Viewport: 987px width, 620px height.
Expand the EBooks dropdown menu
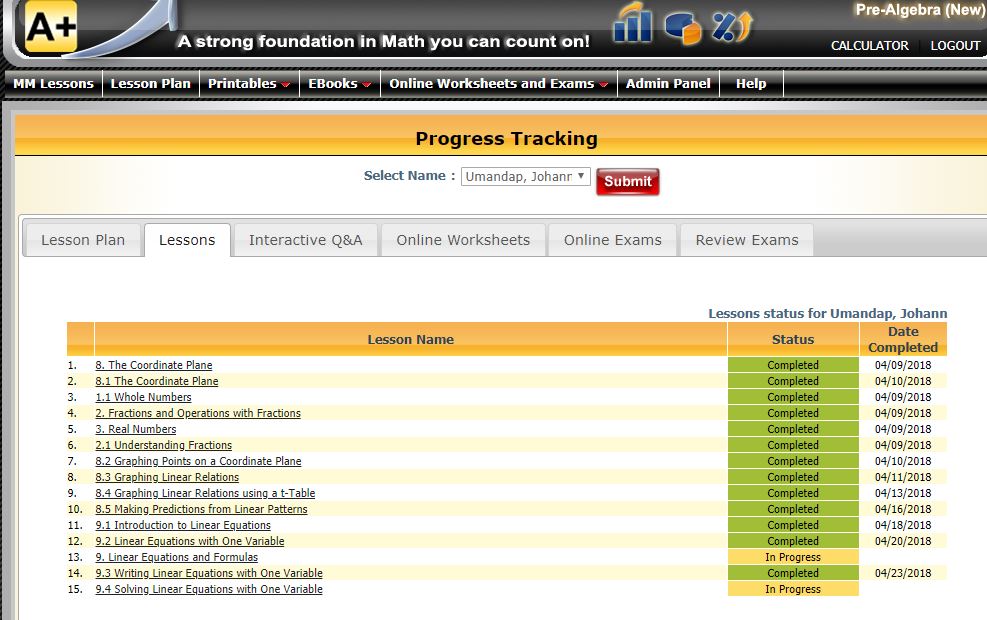click(x=340, y=83)
